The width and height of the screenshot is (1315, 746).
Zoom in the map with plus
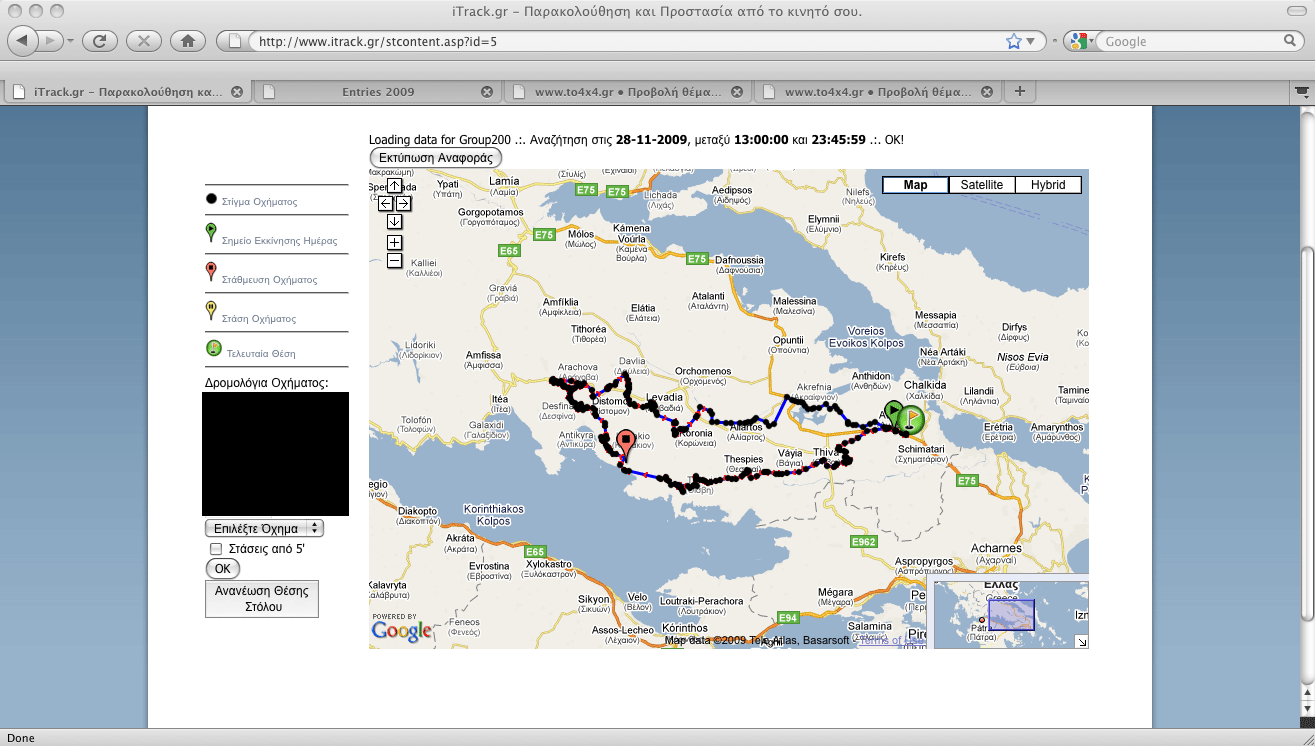[395, 242]
